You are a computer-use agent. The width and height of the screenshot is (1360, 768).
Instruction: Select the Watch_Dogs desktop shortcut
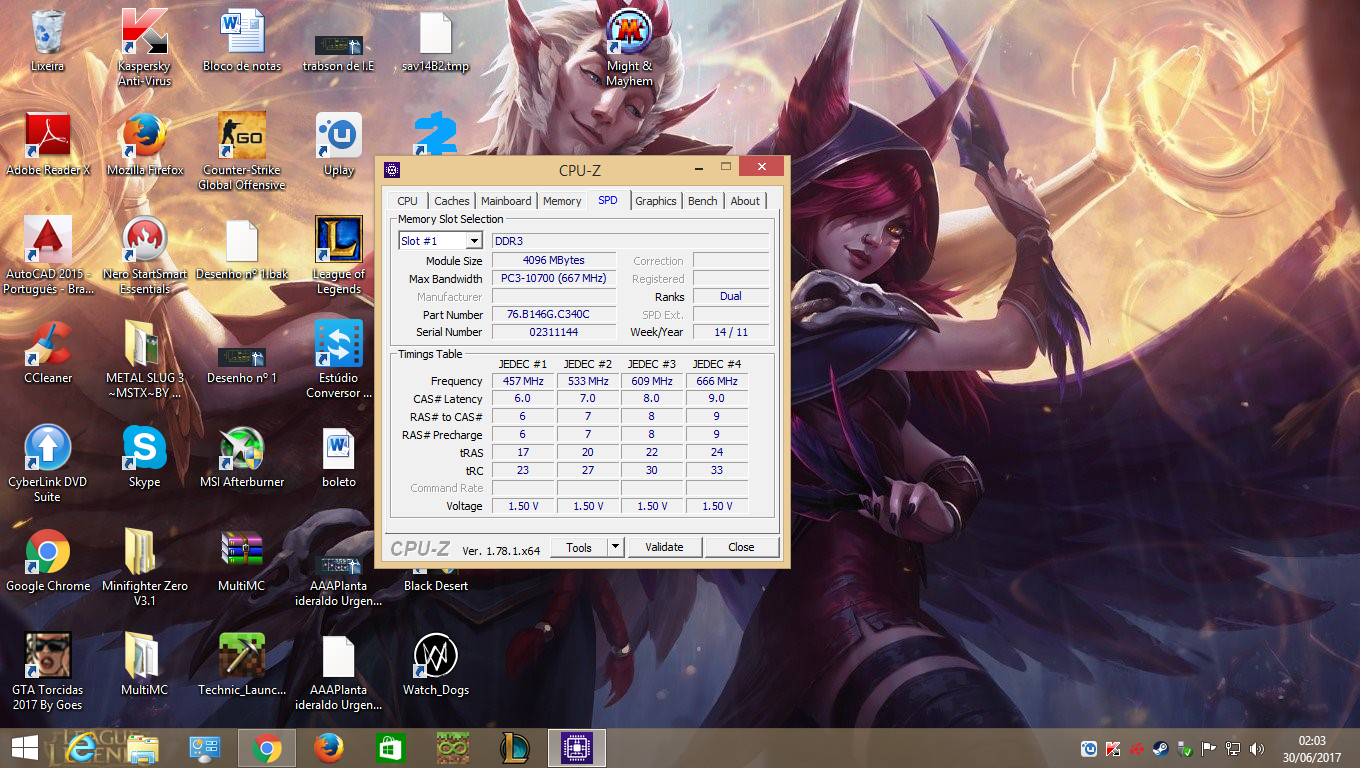435,665
